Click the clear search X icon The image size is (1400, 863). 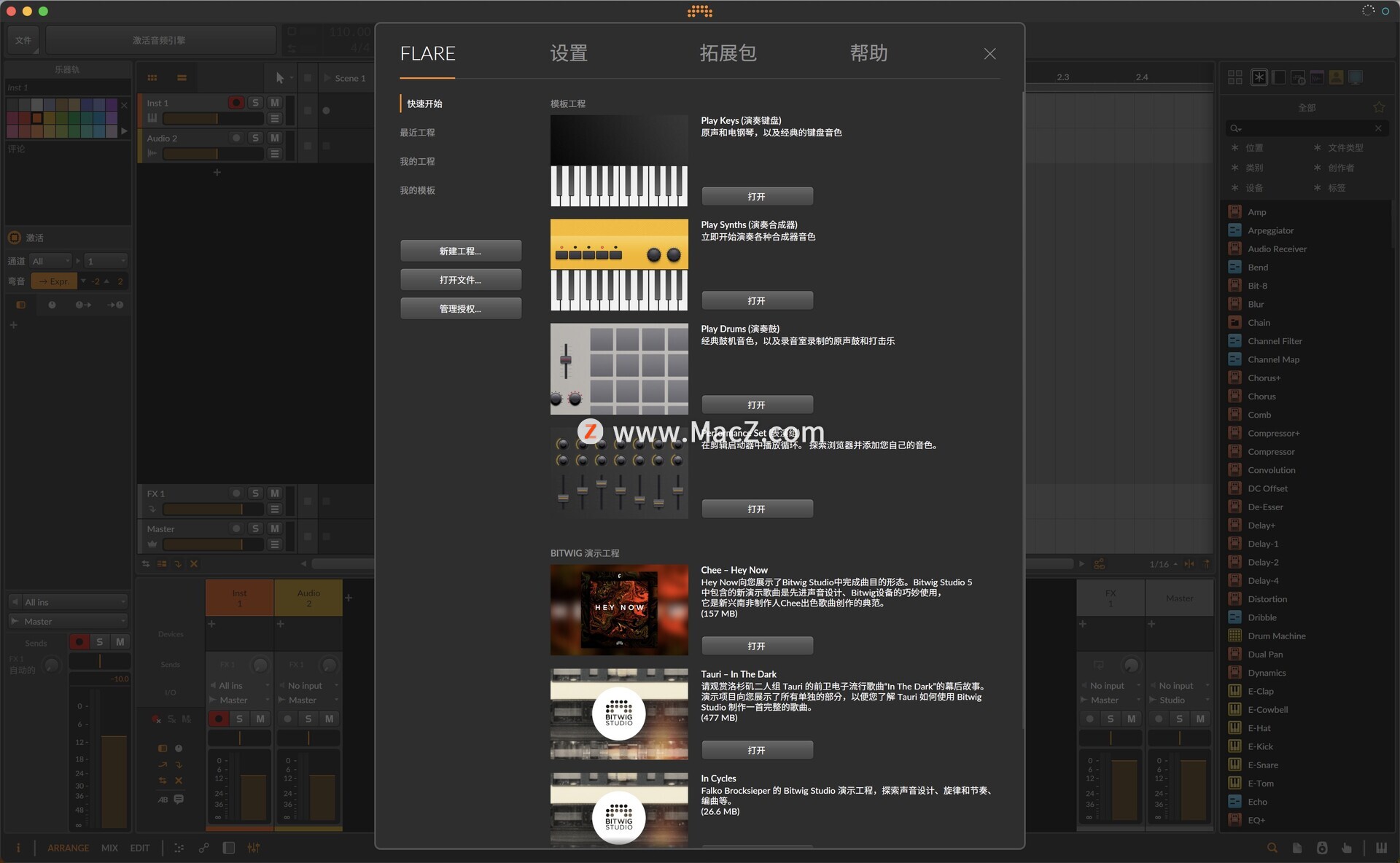click(x=1378, y=128)
